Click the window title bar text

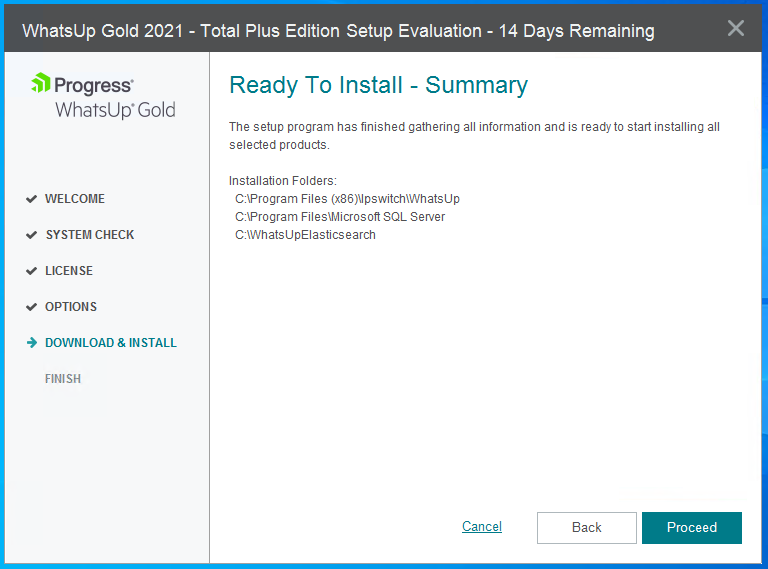pos(338,31)
